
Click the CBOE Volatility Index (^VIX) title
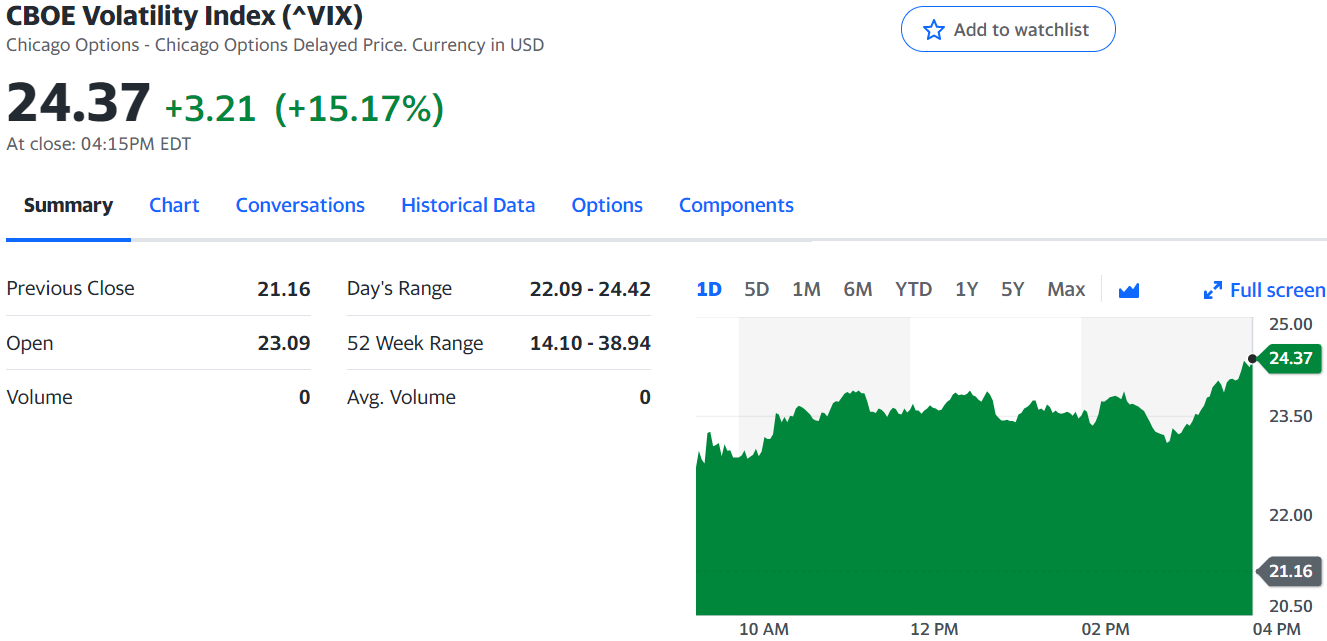click(x=185, y=15)
